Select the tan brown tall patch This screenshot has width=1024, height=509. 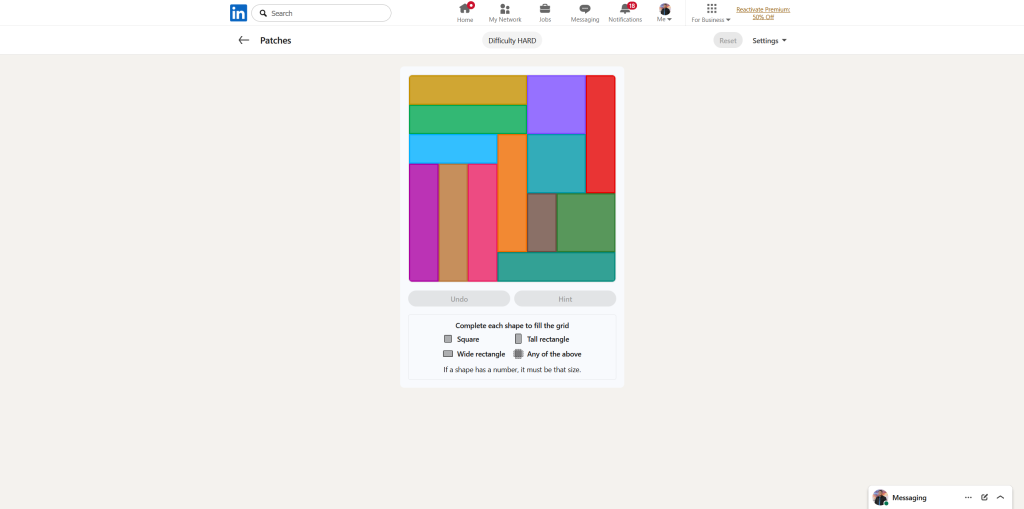453,222
